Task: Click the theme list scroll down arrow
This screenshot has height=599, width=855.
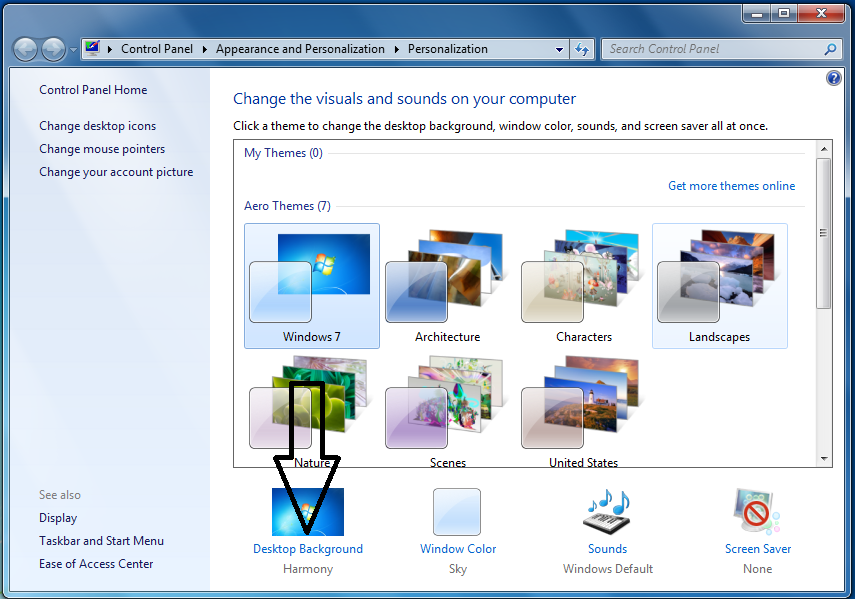Action: click(x=824, y=459)
